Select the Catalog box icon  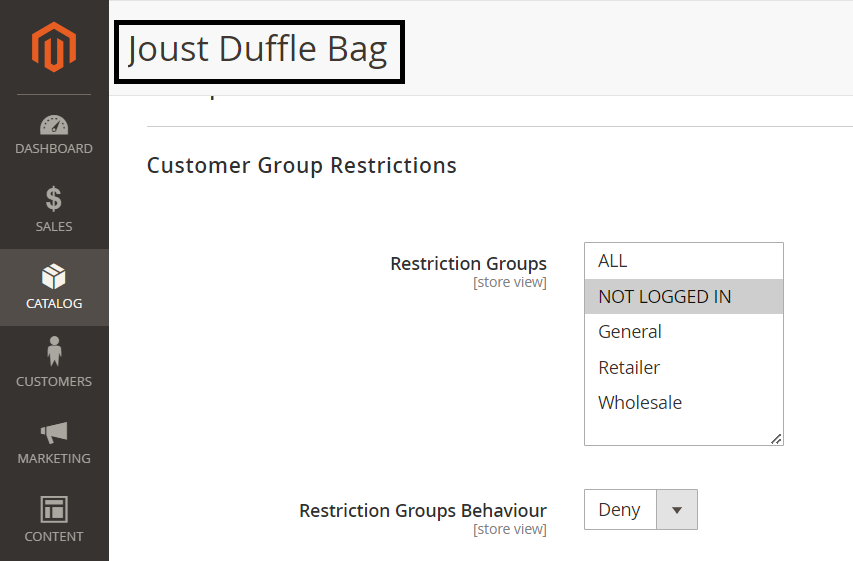pyautogui.click(x=54, y=276)
